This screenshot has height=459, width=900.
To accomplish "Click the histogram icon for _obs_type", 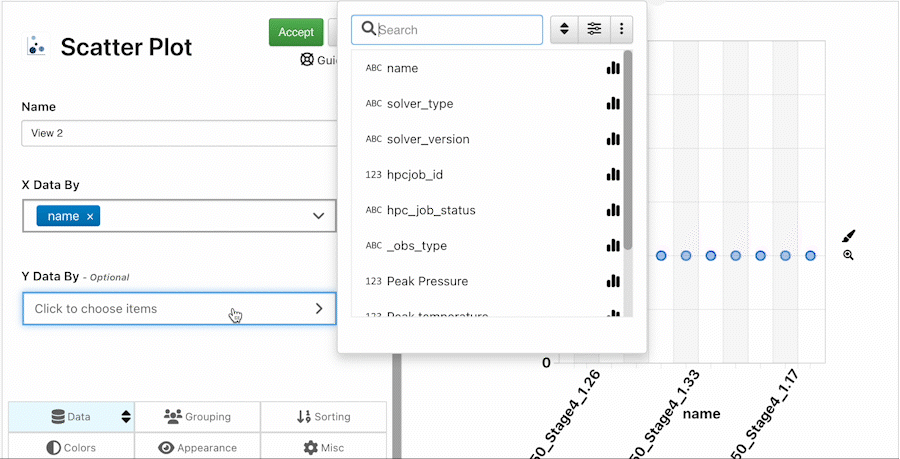I will (x=613, y=246).
